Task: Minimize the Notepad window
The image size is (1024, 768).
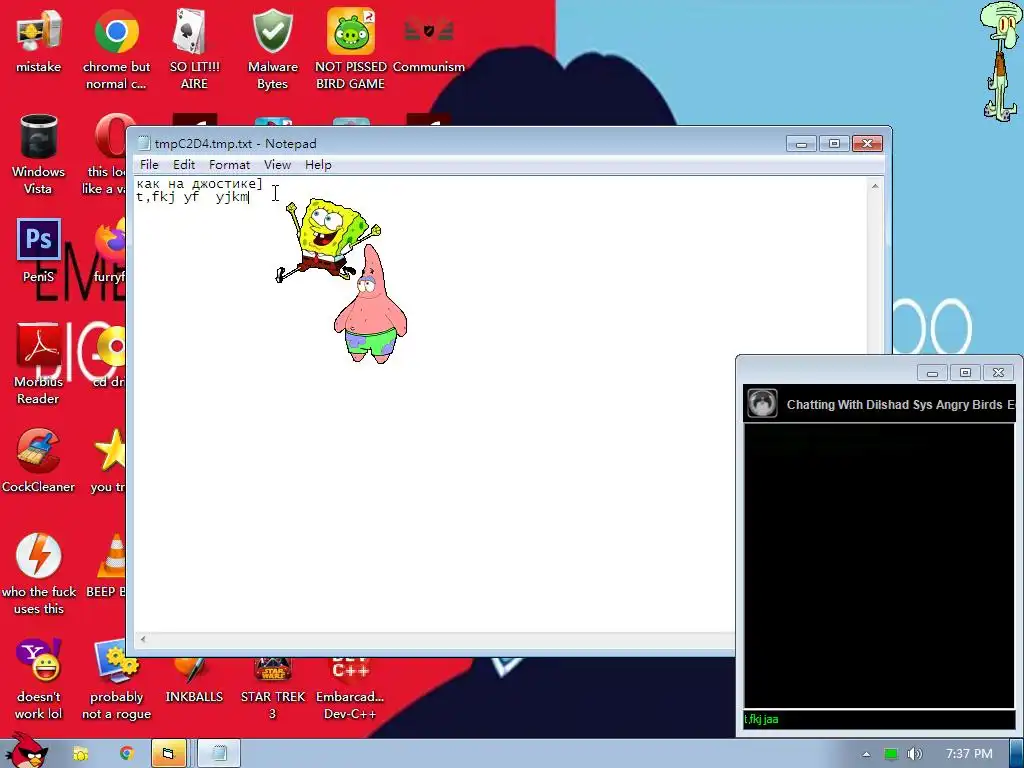Action: pos(801,144)
